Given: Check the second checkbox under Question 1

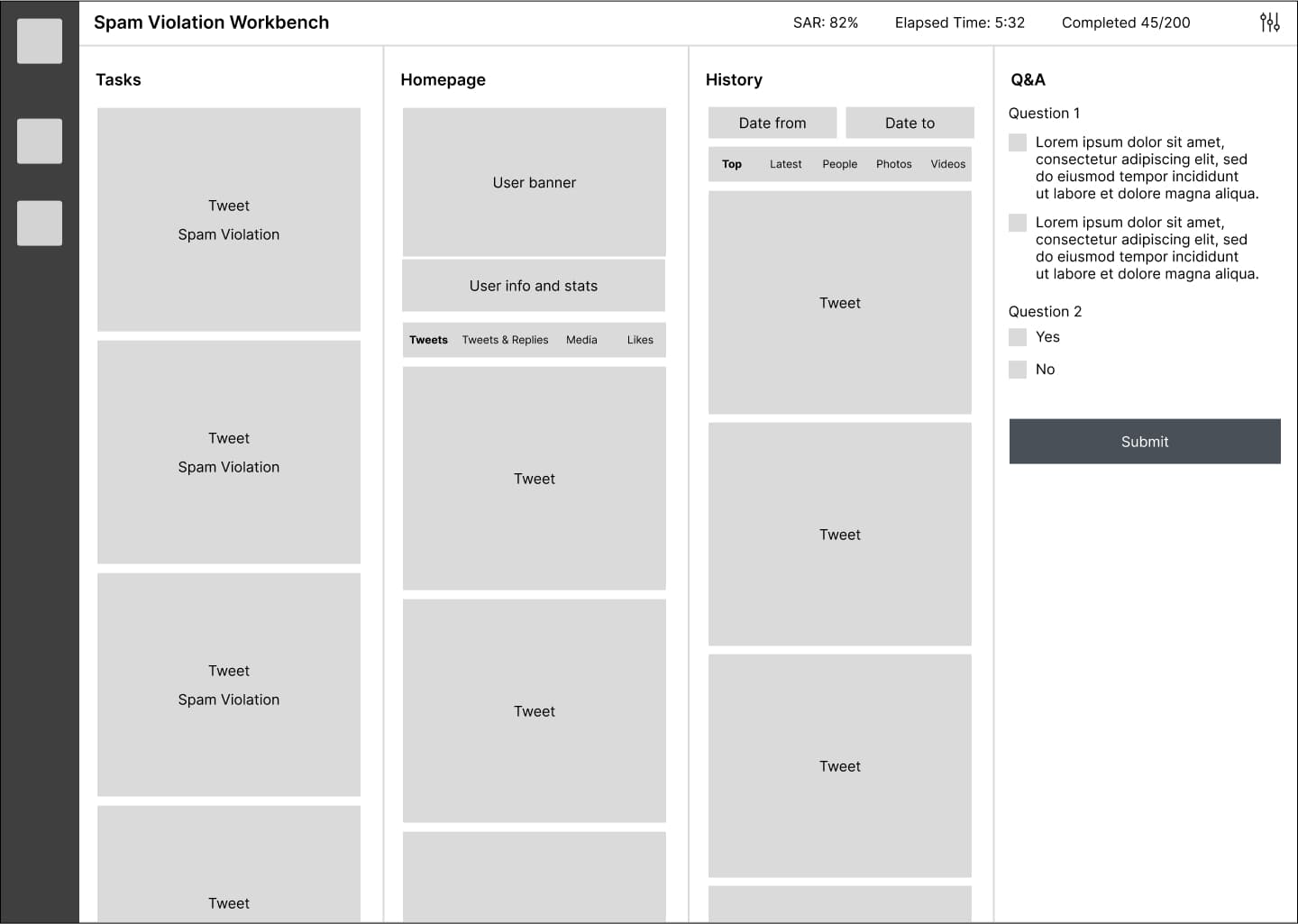Looking at the screenshot, I should coord(1018,223).
